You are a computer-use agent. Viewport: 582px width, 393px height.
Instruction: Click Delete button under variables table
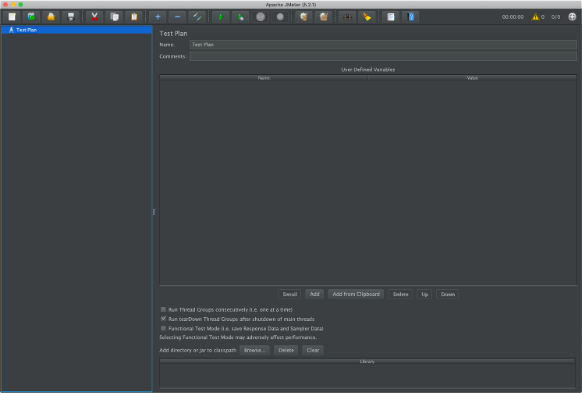400,294
